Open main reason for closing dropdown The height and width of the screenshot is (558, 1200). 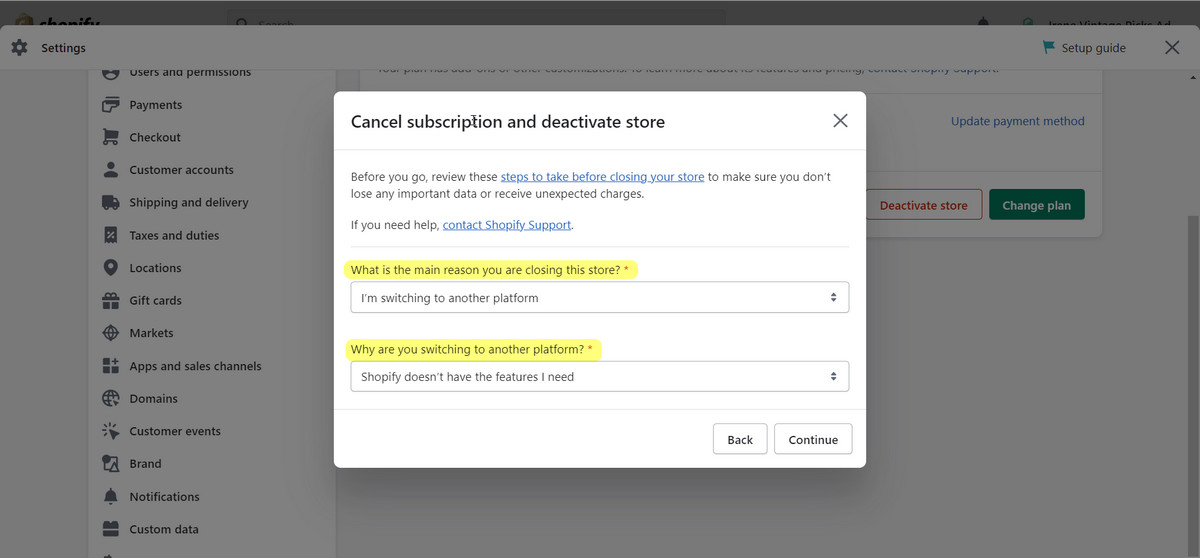pyautogui.click(x=600, y=297)
